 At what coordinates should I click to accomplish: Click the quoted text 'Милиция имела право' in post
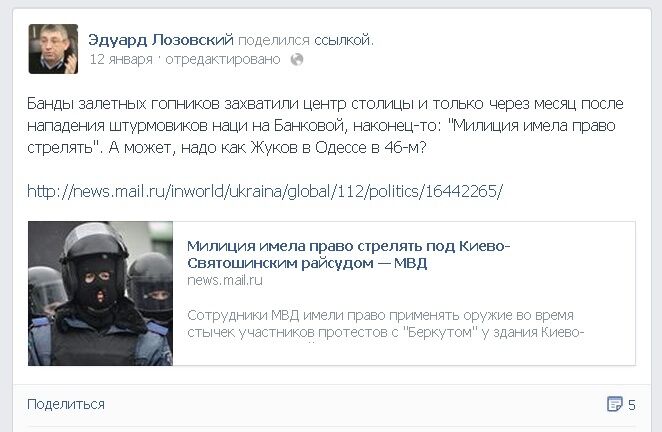(531, 125)
